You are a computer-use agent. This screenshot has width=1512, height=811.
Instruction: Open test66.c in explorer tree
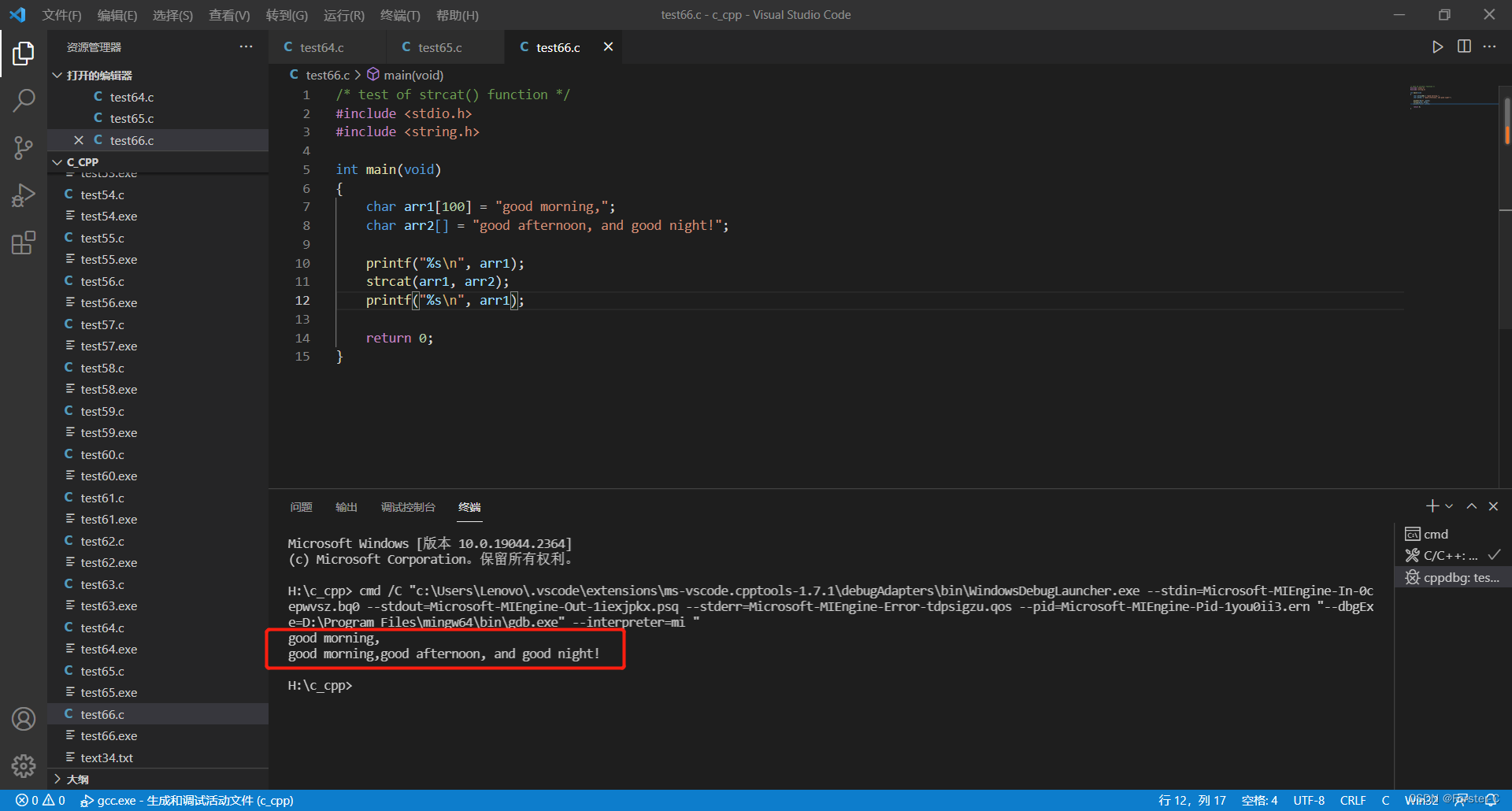click(157, 714)
